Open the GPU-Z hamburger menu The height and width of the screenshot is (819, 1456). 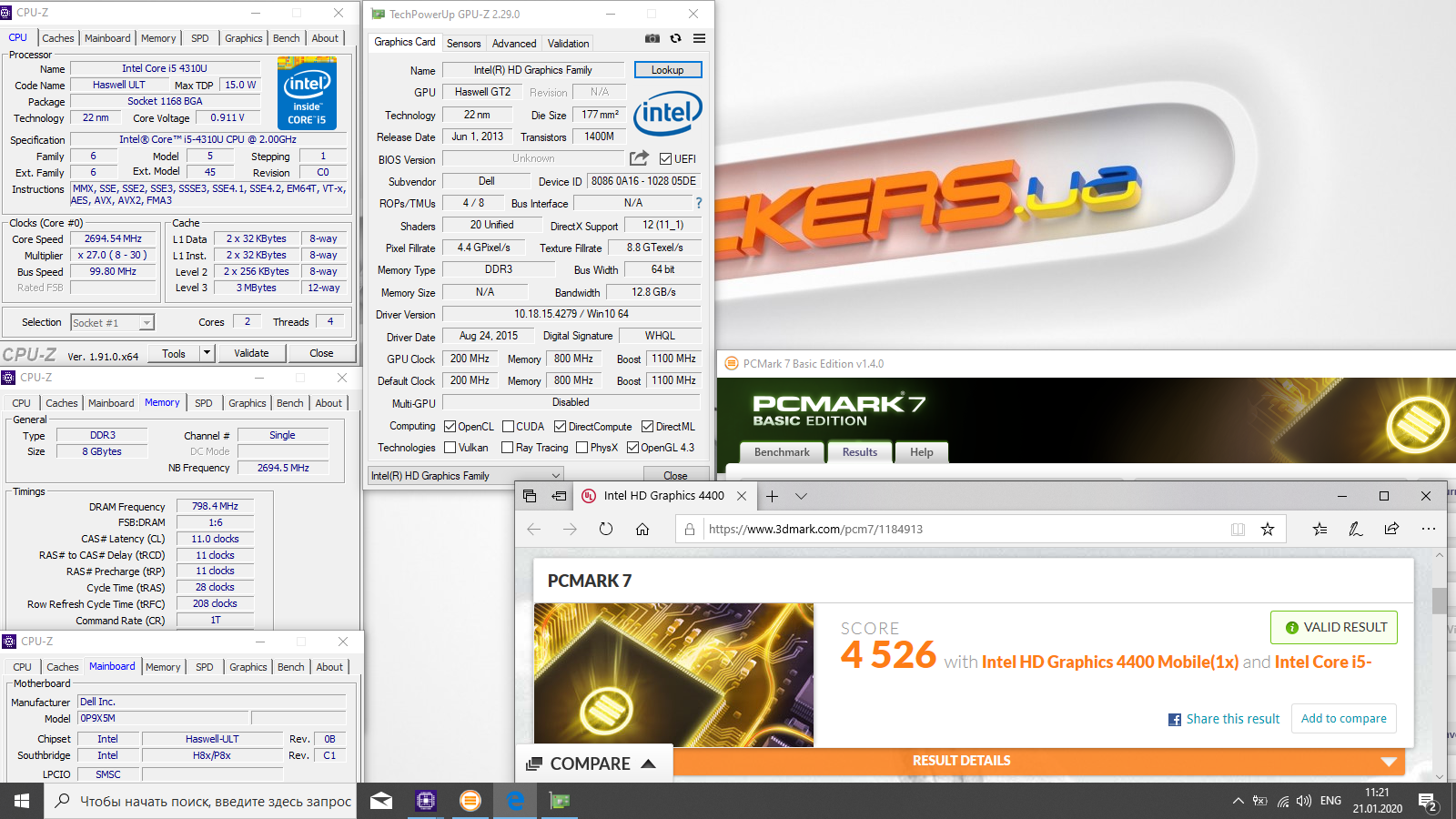pos(699,38)
